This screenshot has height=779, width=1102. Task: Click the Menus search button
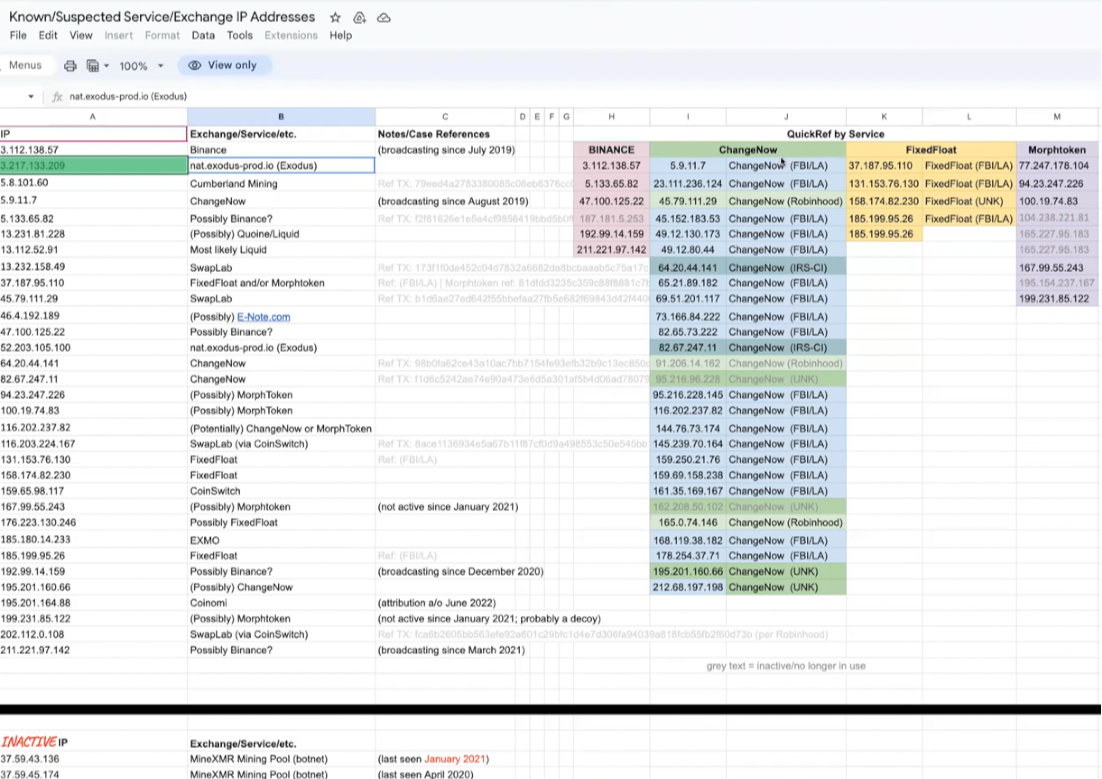coord(25,65)
